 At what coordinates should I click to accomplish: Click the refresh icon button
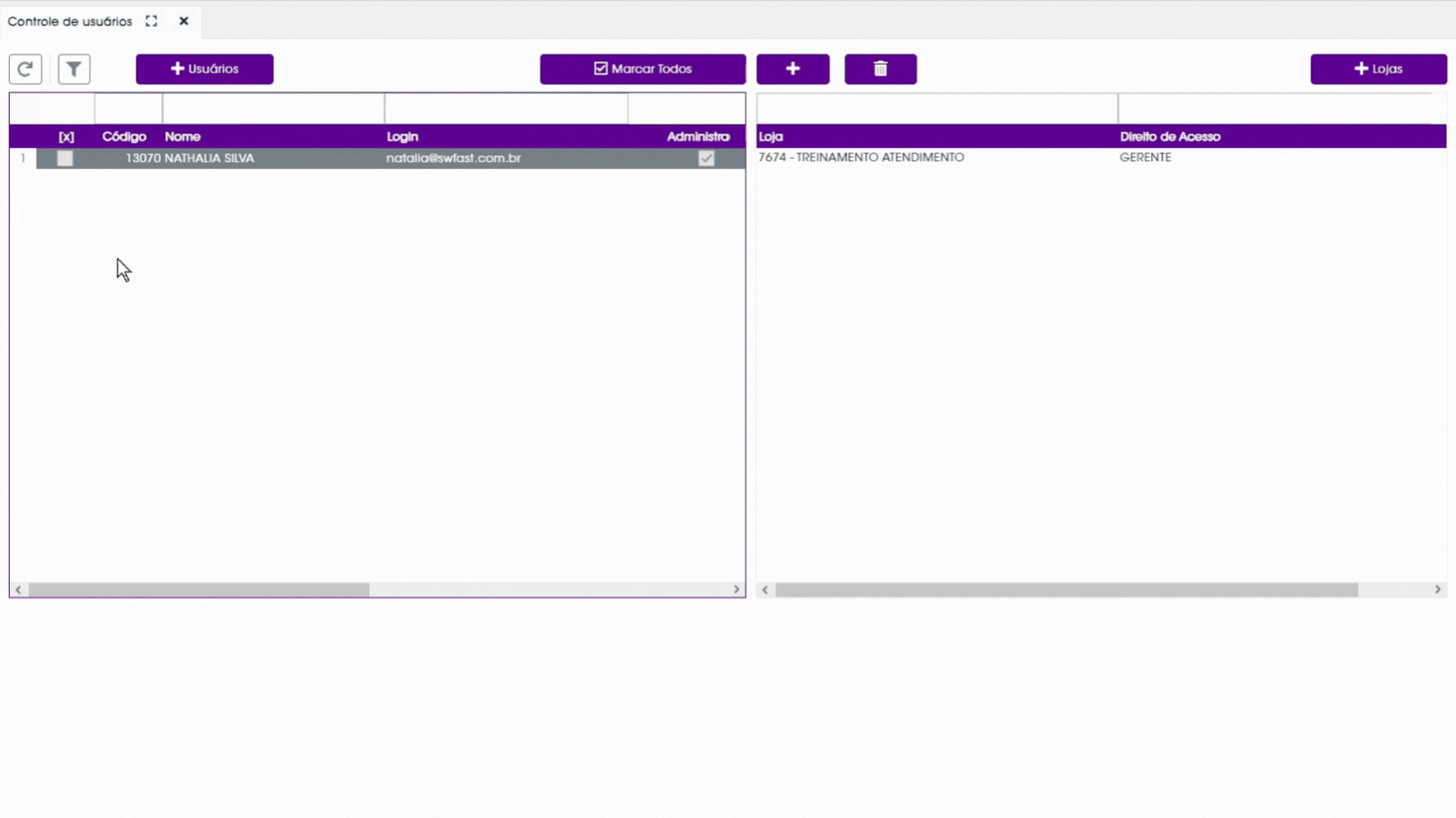pos(25,69)
